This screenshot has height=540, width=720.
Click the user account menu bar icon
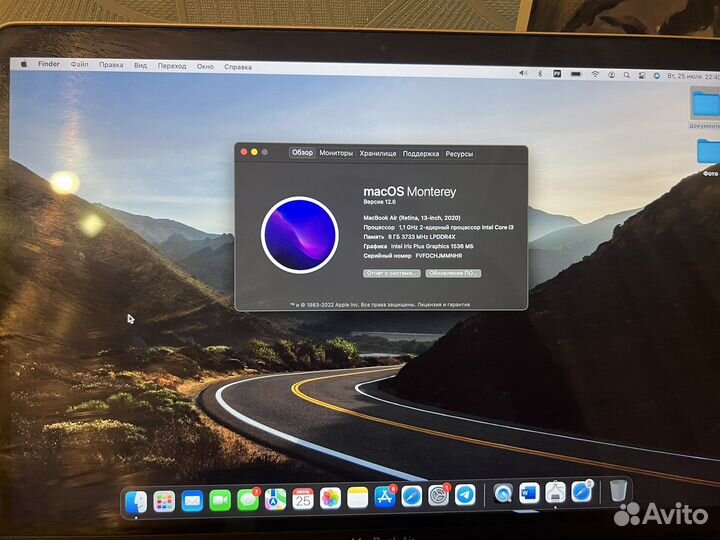point(611,75)
